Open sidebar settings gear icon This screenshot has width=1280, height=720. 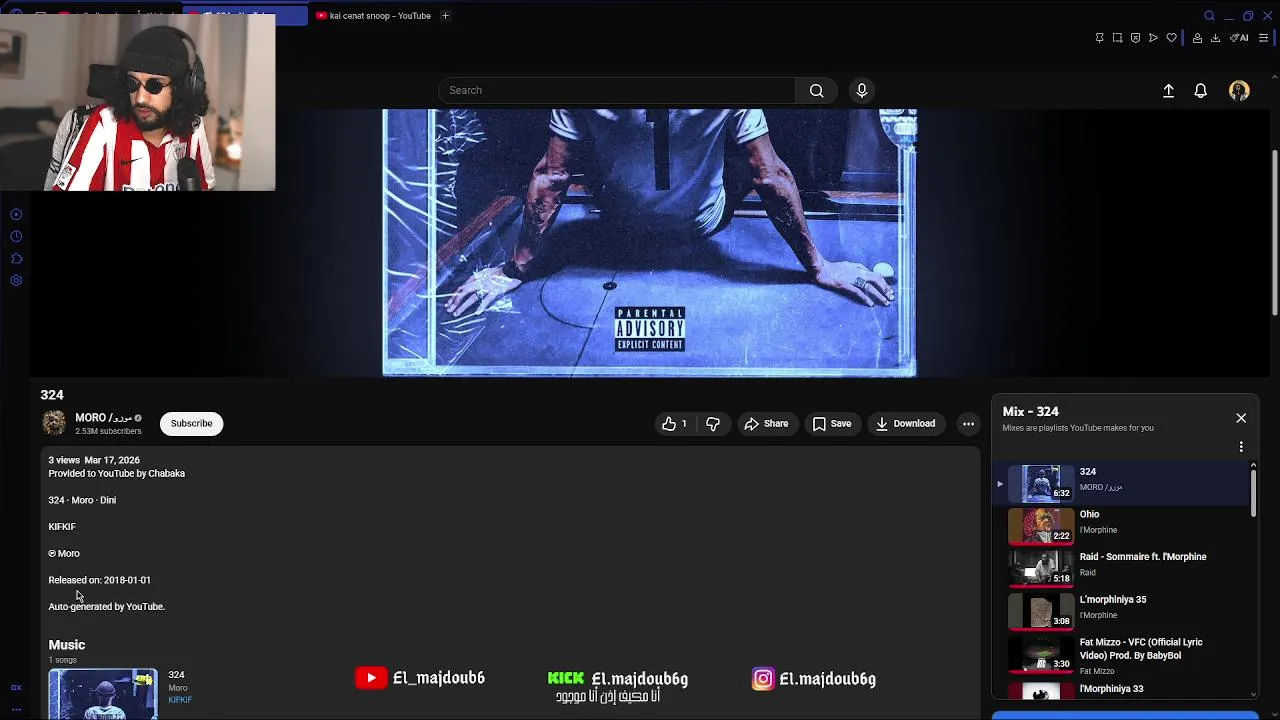16,280
